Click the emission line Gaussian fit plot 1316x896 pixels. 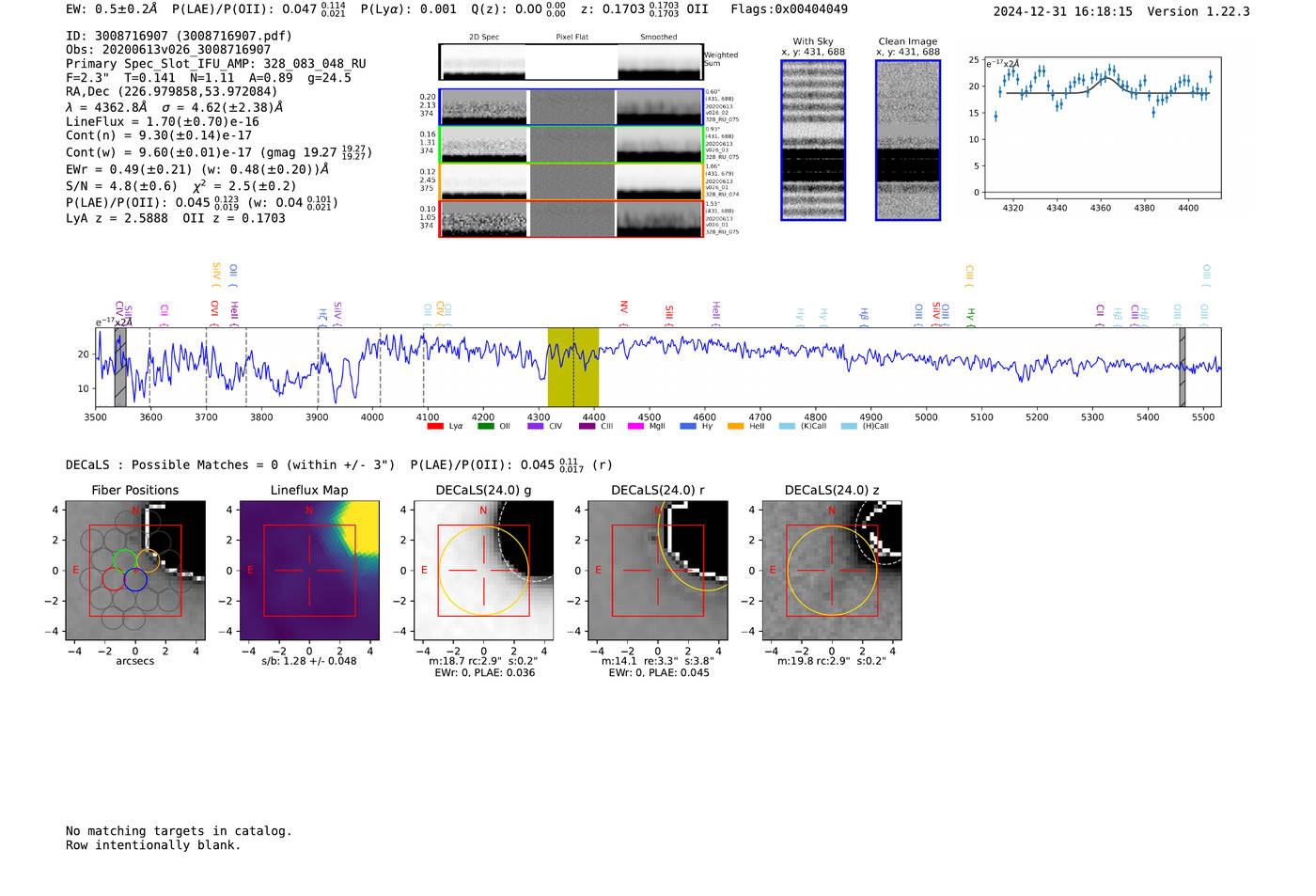pyautogui.click(x=1101, y=129)
